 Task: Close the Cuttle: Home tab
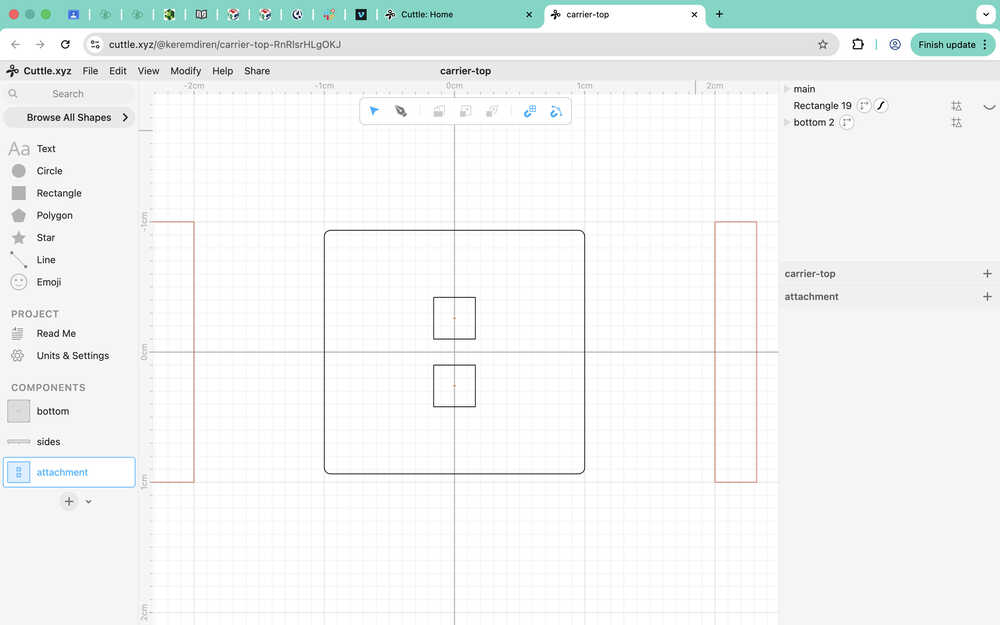coord(529,14)
